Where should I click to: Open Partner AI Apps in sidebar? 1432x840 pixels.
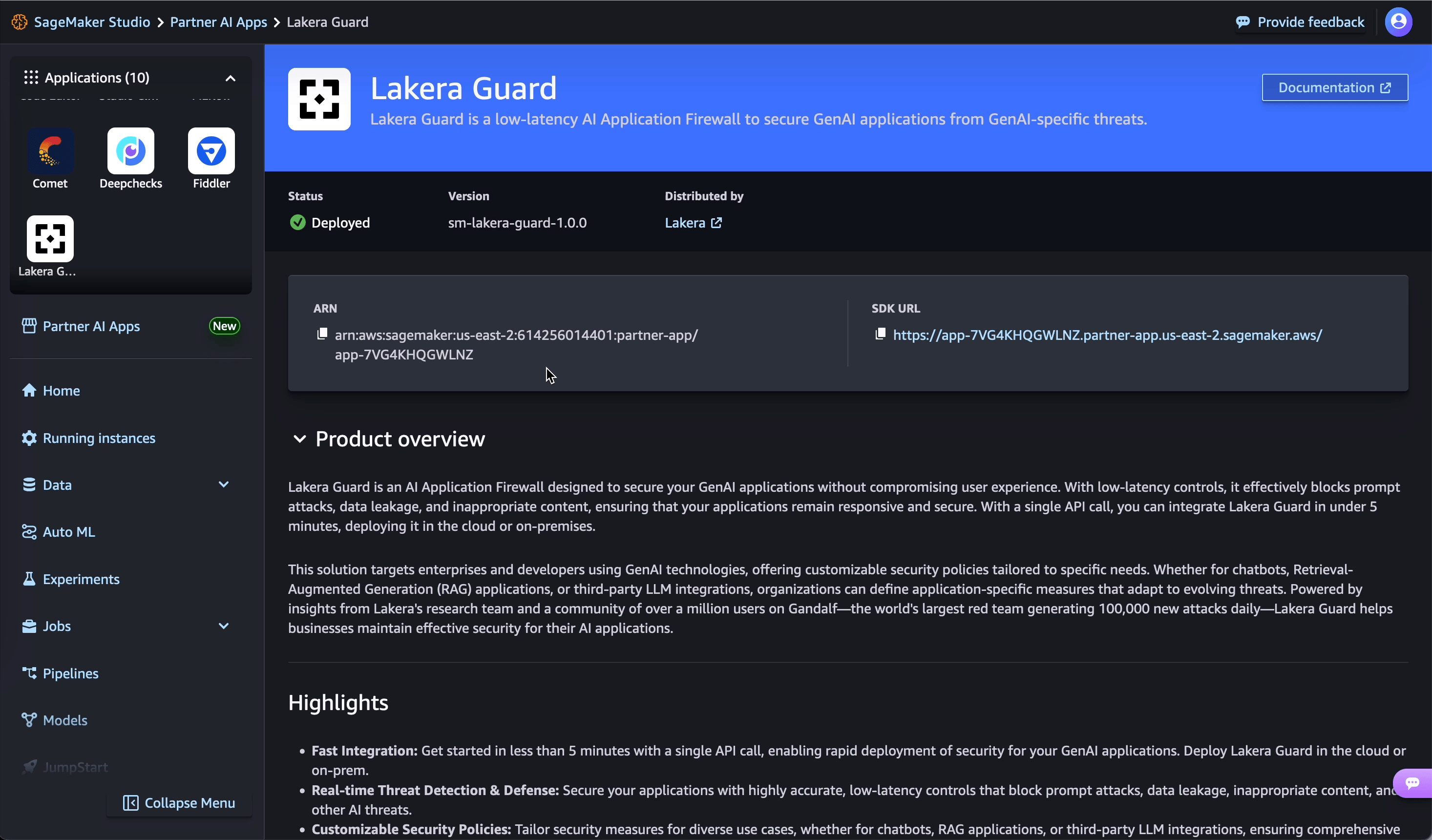pos(91,326)
